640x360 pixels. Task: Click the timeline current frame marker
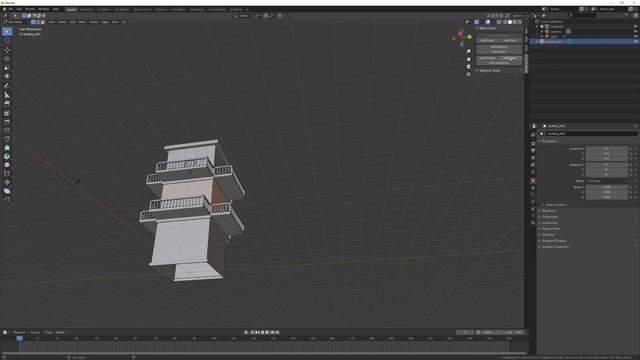19,338
